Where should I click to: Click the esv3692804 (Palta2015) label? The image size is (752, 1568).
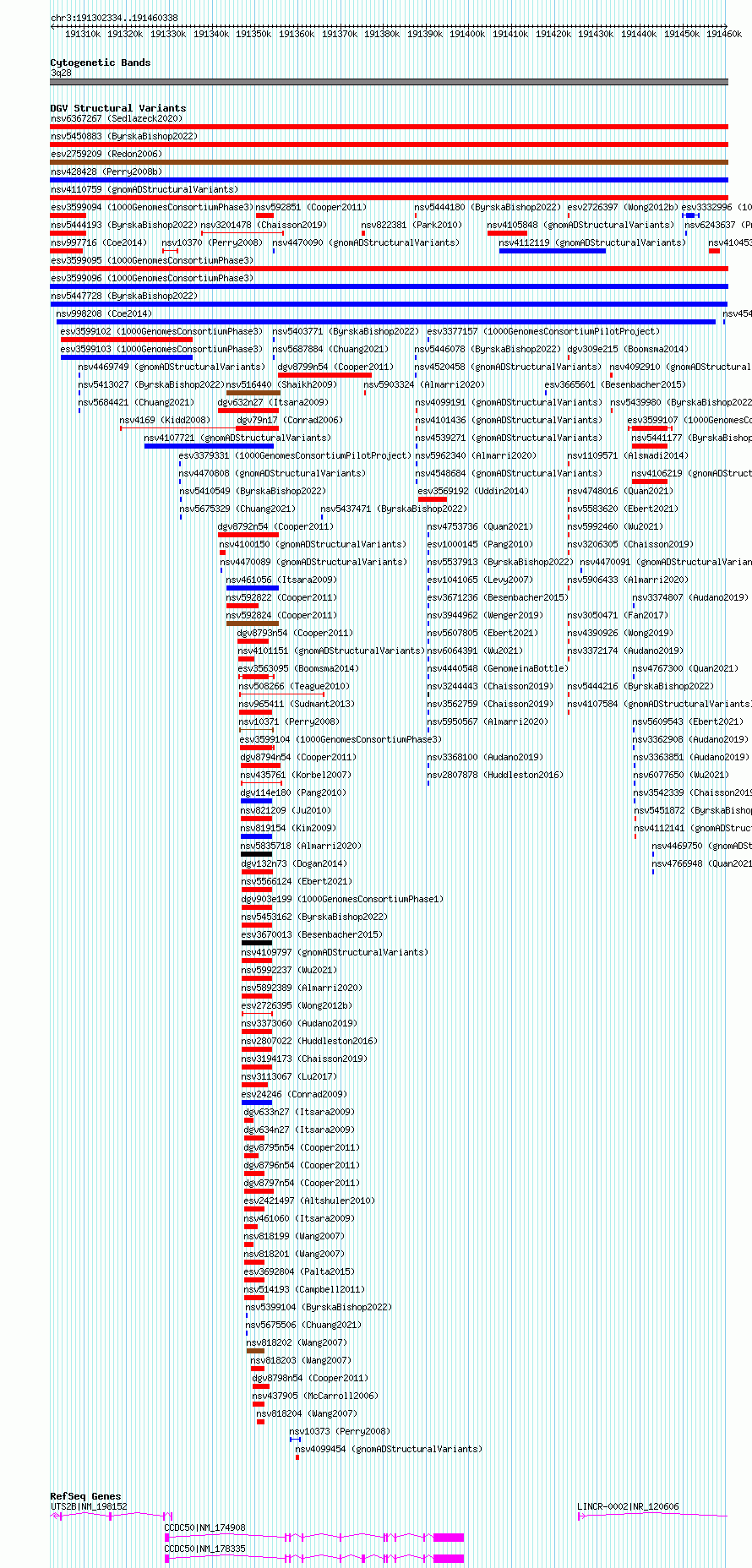(300, 1272)
